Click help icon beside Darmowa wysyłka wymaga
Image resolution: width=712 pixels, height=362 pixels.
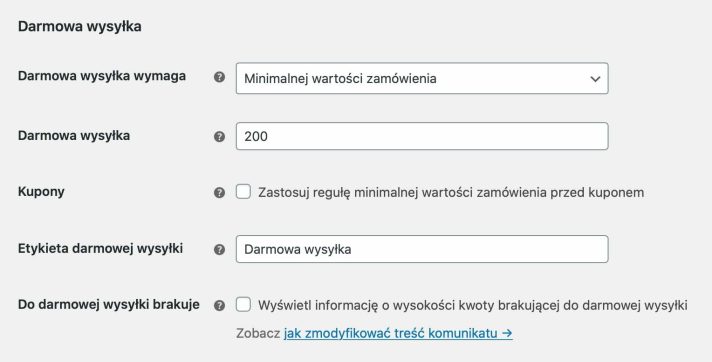pos(219,77)
